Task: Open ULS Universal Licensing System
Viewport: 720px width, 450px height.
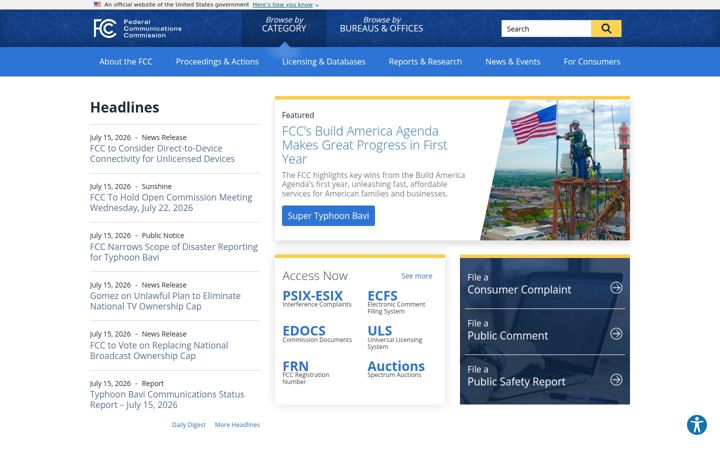Action: 394,337
